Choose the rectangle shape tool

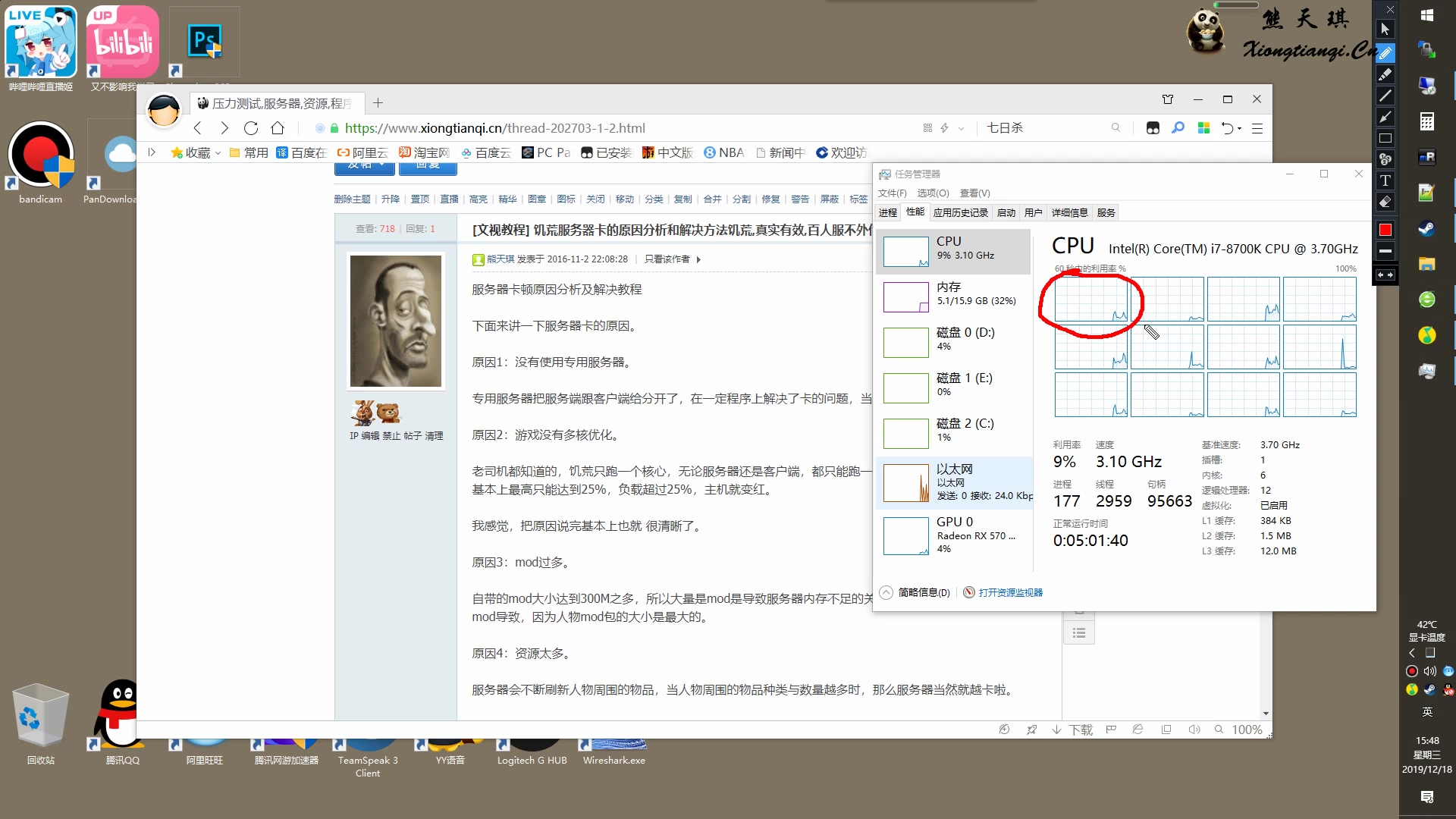pos(1385,138)
